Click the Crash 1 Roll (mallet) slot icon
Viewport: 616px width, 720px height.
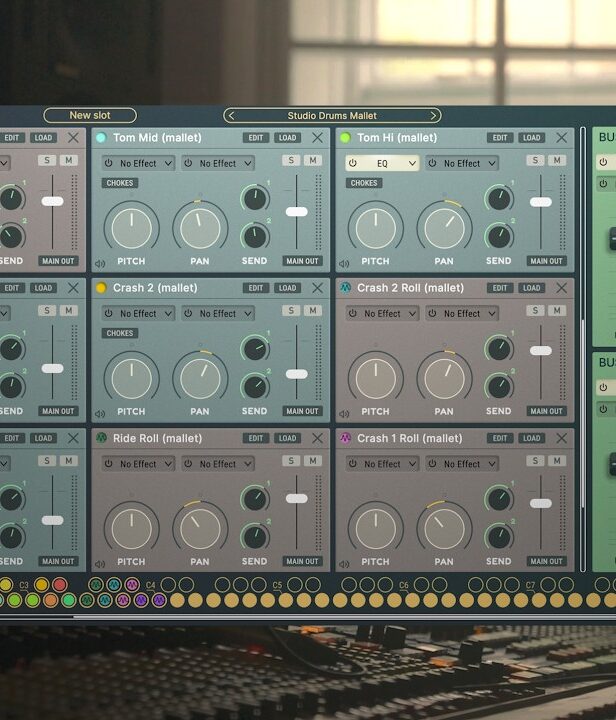point(345,438)
